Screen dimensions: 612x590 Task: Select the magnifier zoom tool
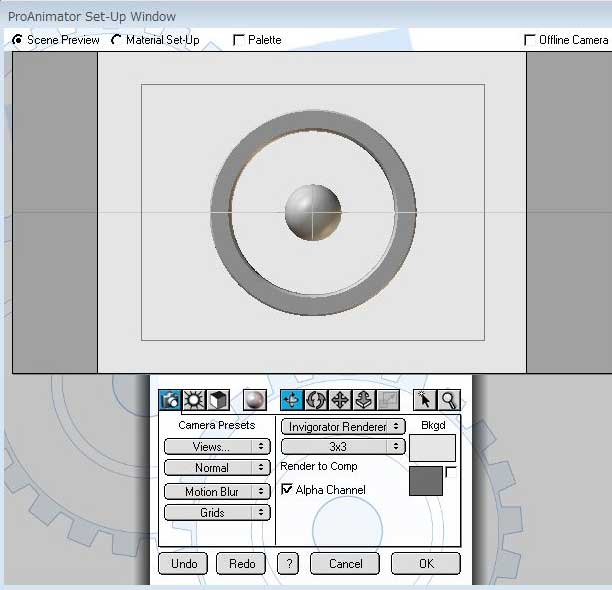449,400
